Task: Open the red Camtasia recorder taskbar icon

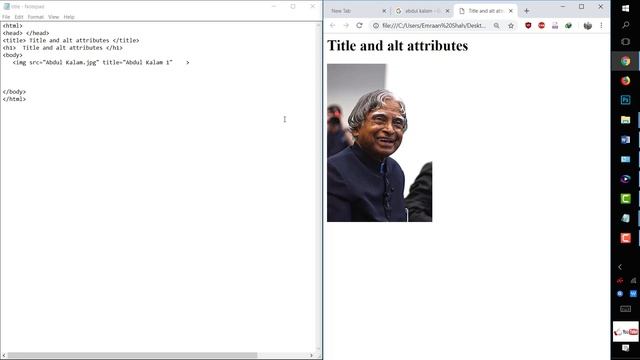Action: (625, 238)
